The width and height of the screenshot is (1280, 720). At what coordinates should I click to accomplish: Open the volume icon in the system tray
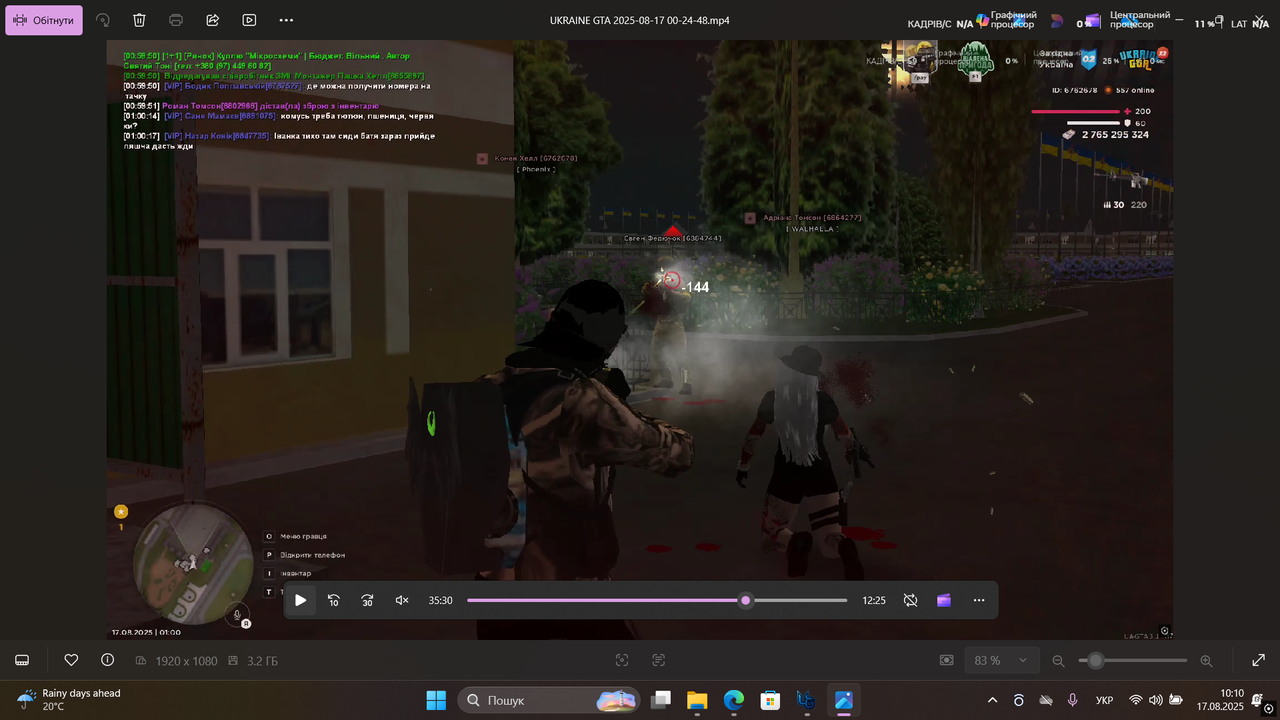click(x=1155, y=700)
